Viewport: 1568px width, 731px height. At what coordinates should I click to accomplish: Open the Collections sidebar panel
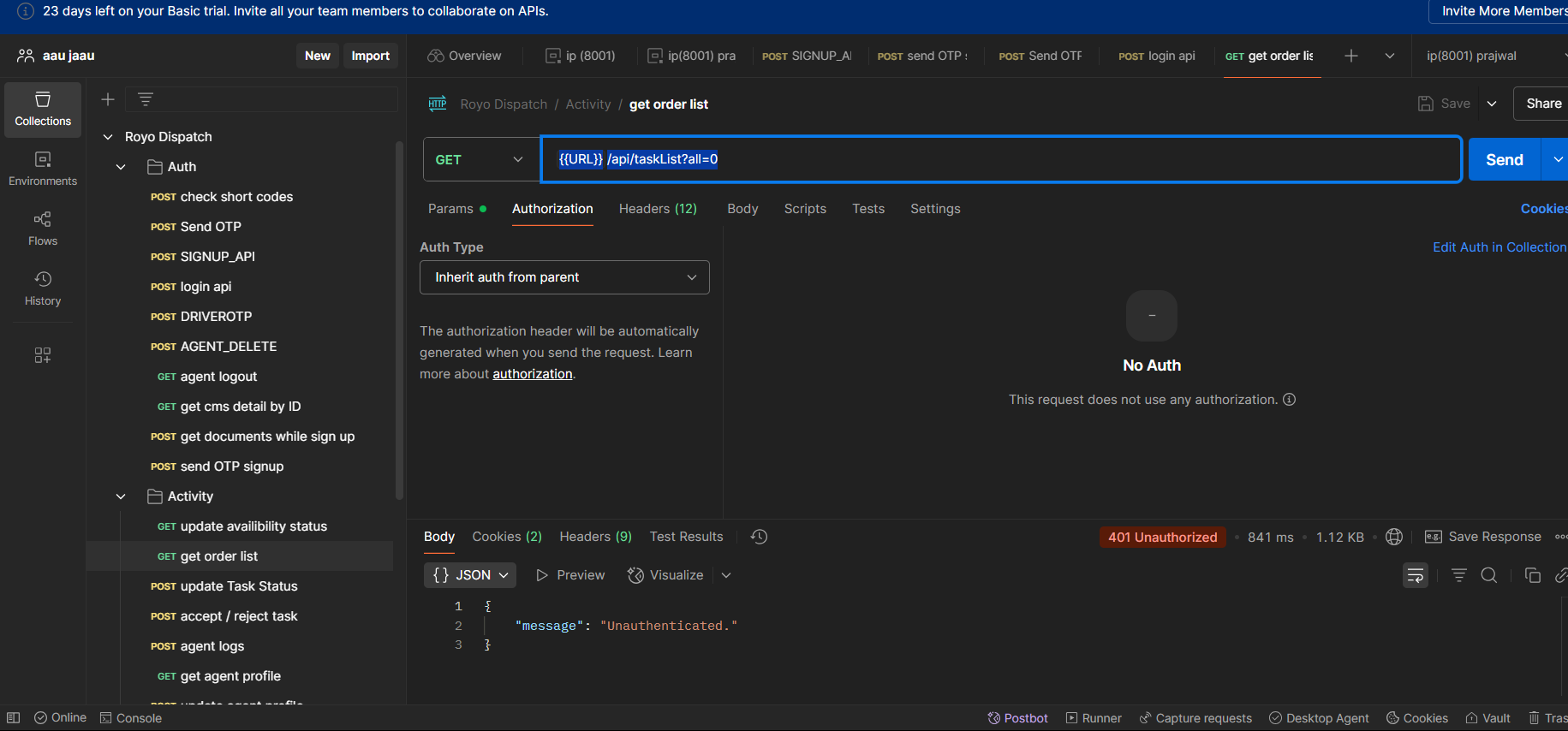[43, 109]
